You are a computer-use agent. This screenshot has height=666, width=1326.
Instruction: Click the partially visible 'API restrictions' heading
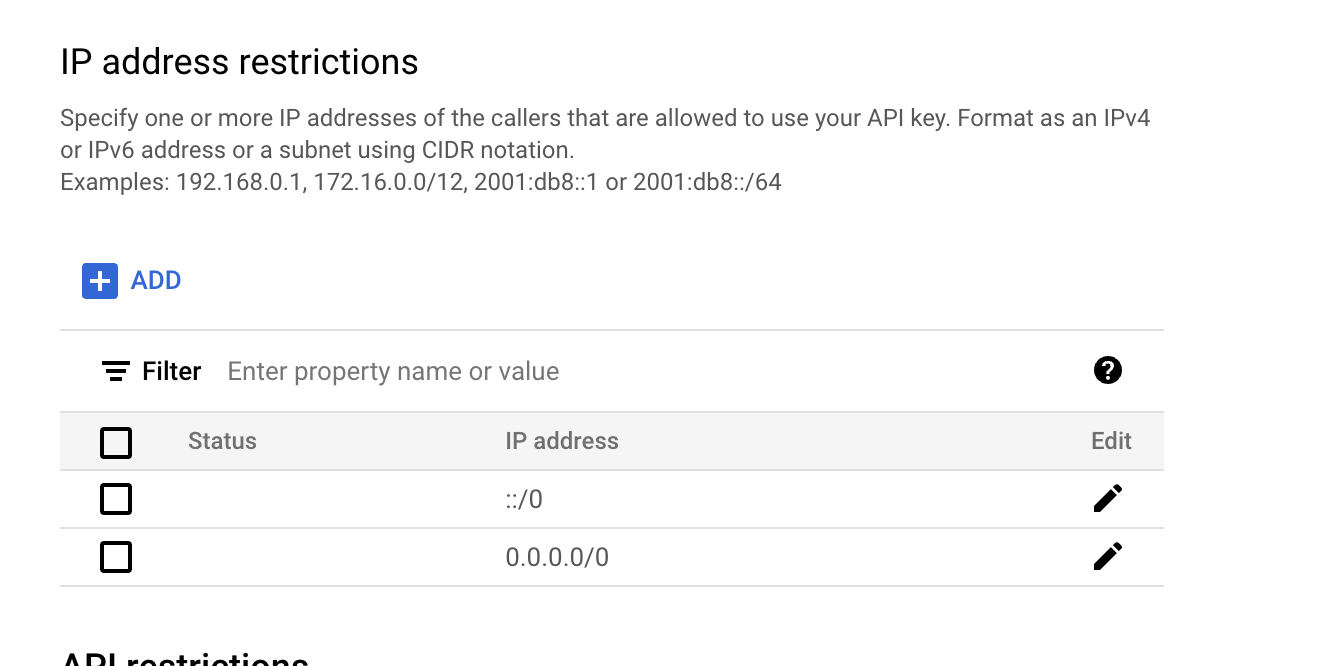coord(184,658)
